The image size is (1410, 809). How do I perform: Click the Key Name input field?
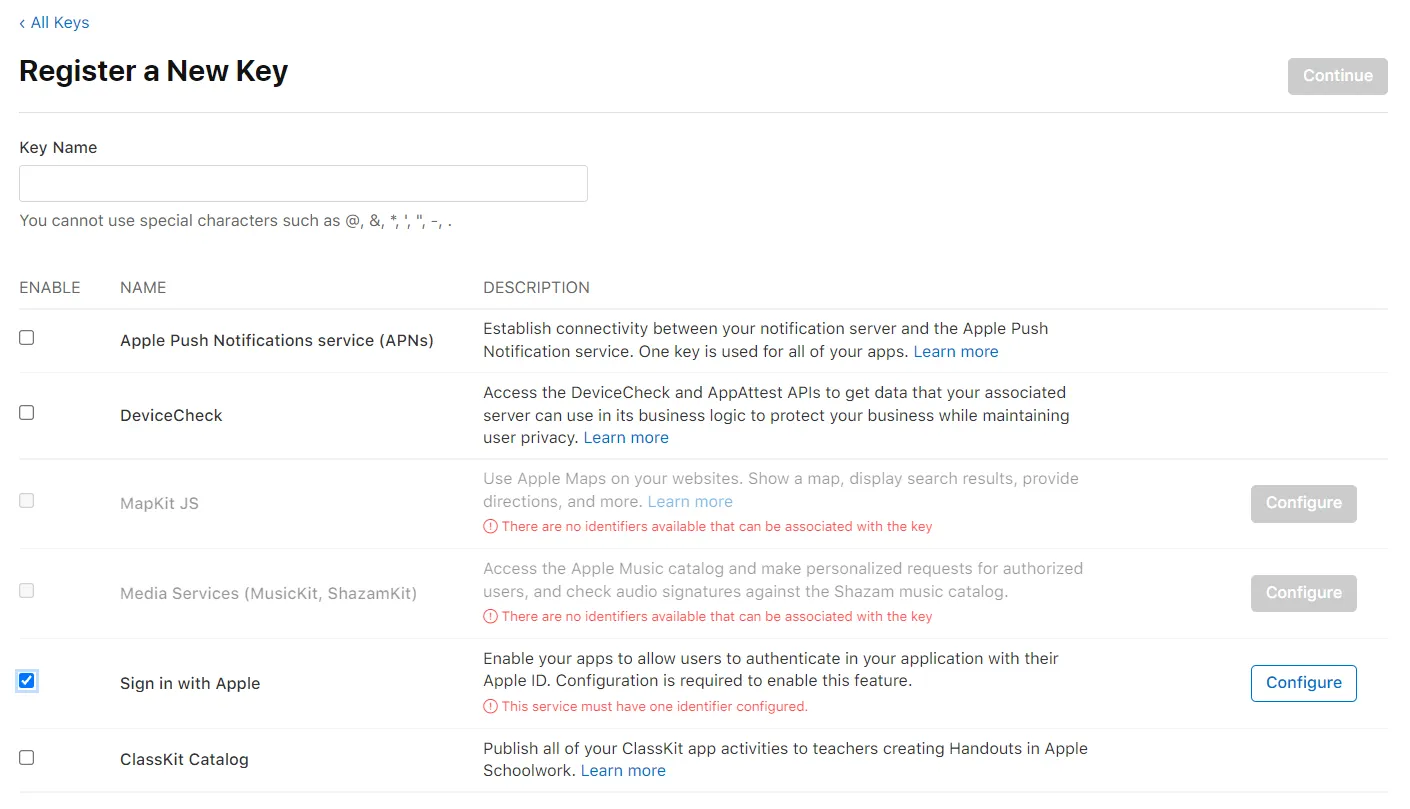(x=303, y=184)
